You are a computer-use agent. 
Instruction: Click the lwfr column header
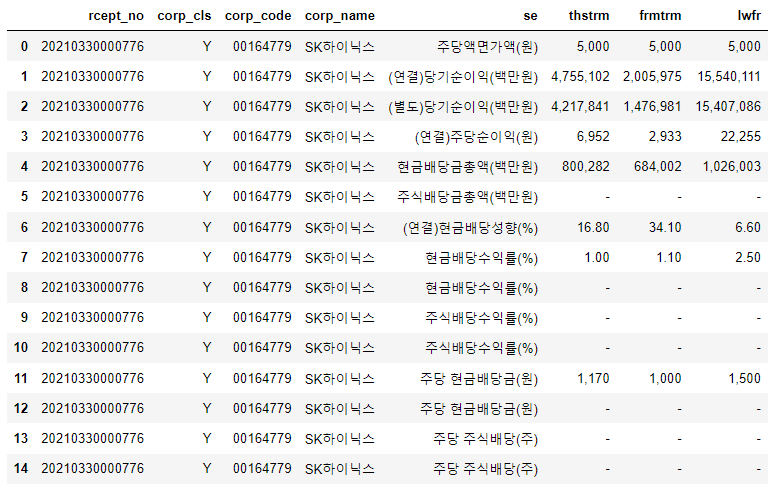749,16
